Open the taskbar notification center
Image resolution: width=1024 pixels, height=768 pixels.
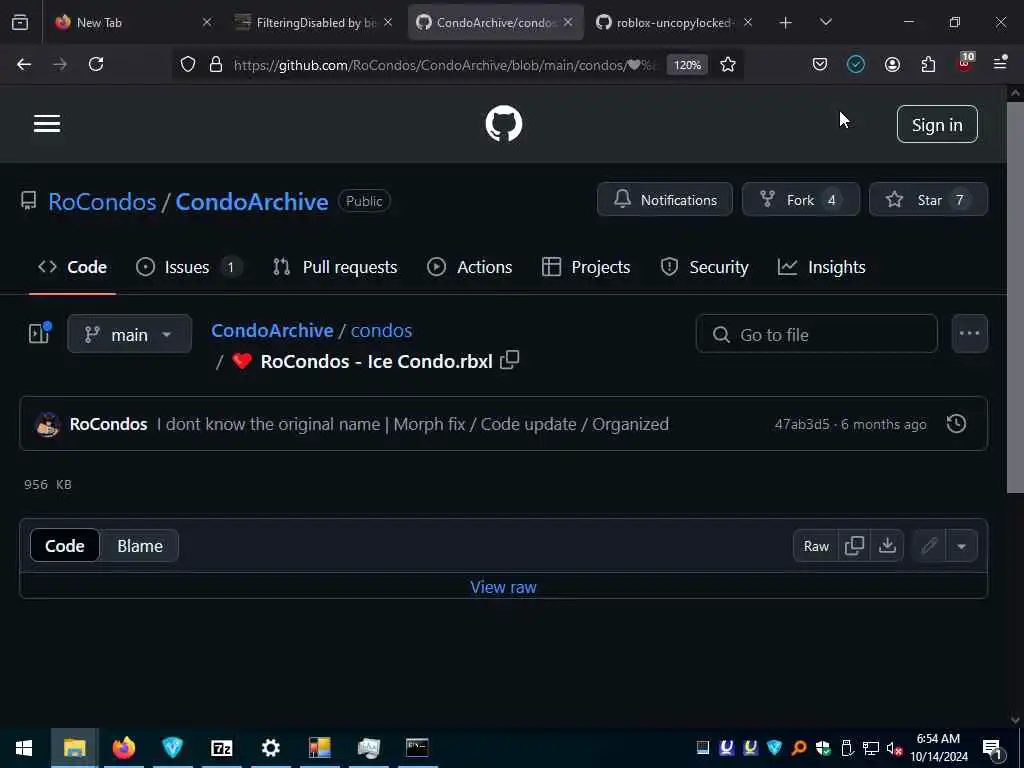tap(993, 748)
